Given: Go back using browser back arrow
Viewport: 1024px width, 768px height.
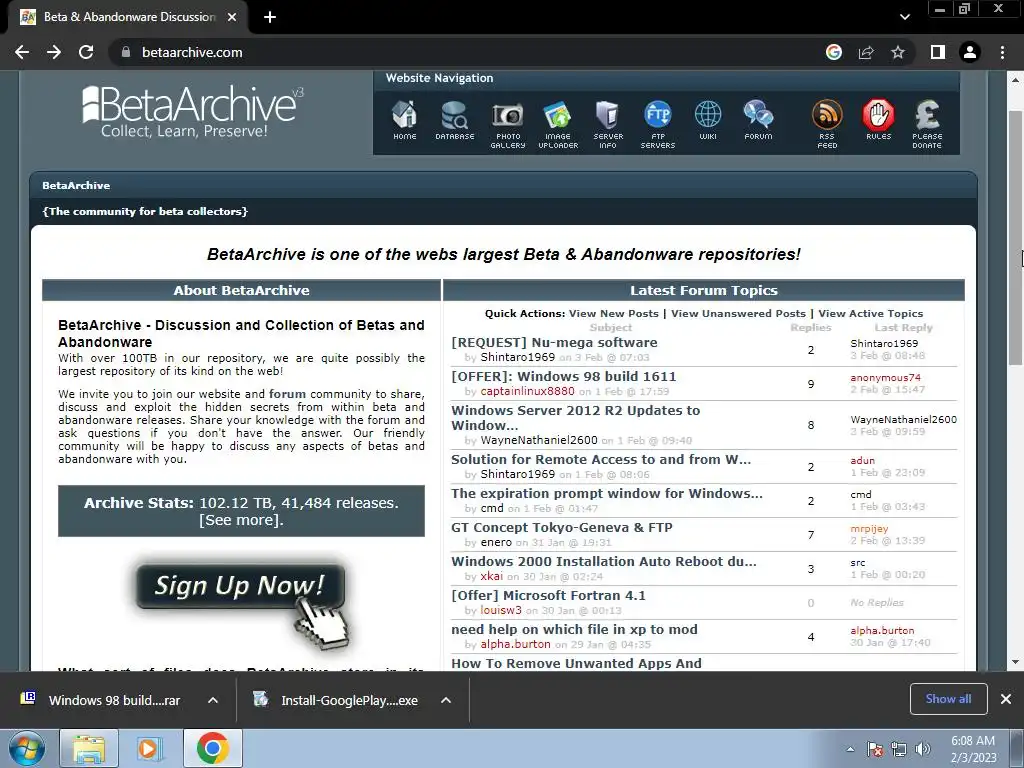Looking at the screenshot, I should 22,52.
